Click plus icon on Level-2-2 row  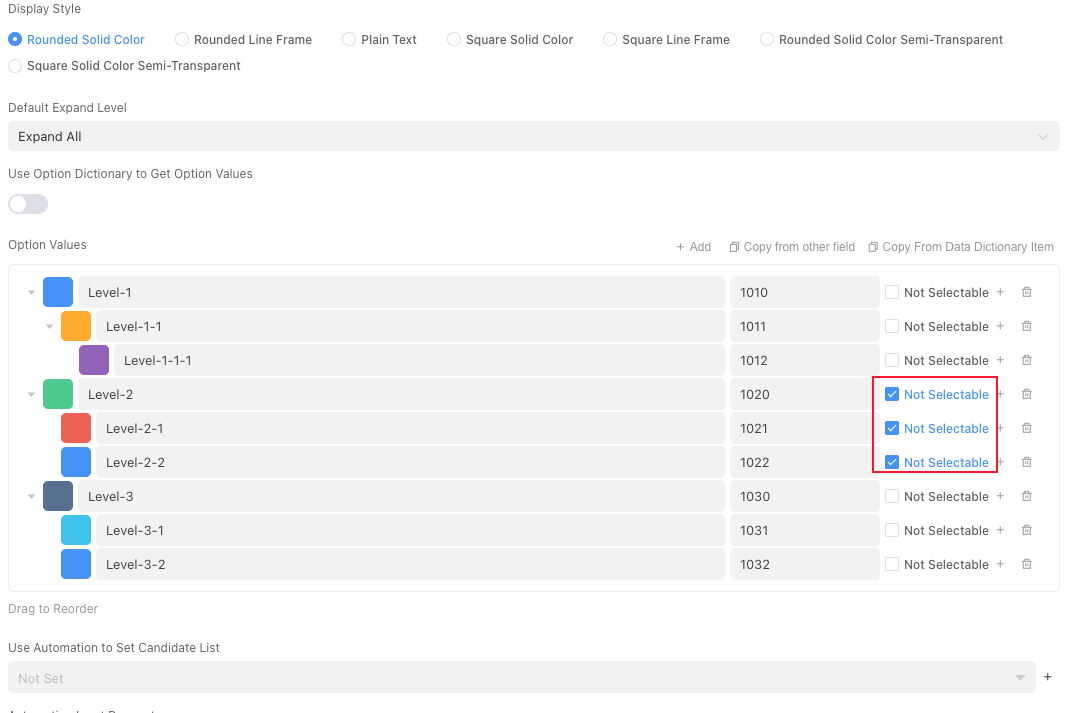click(999, 462)
